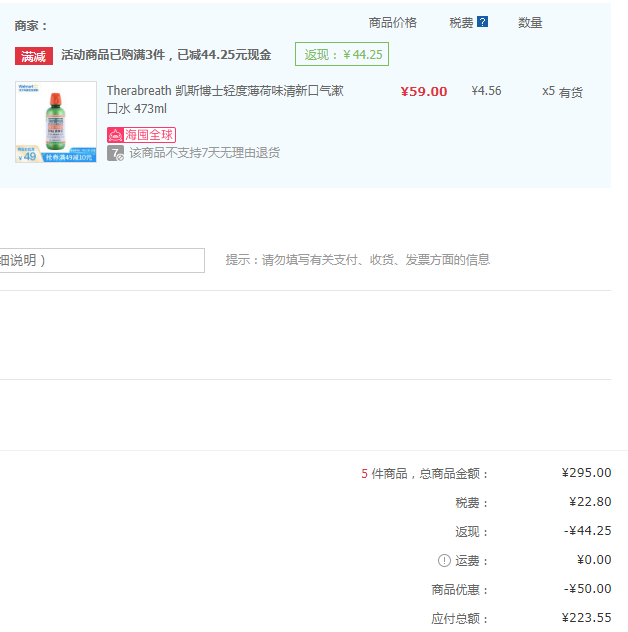
Task: Click the 海囤全球 pink badge
Action: (141, 135)
